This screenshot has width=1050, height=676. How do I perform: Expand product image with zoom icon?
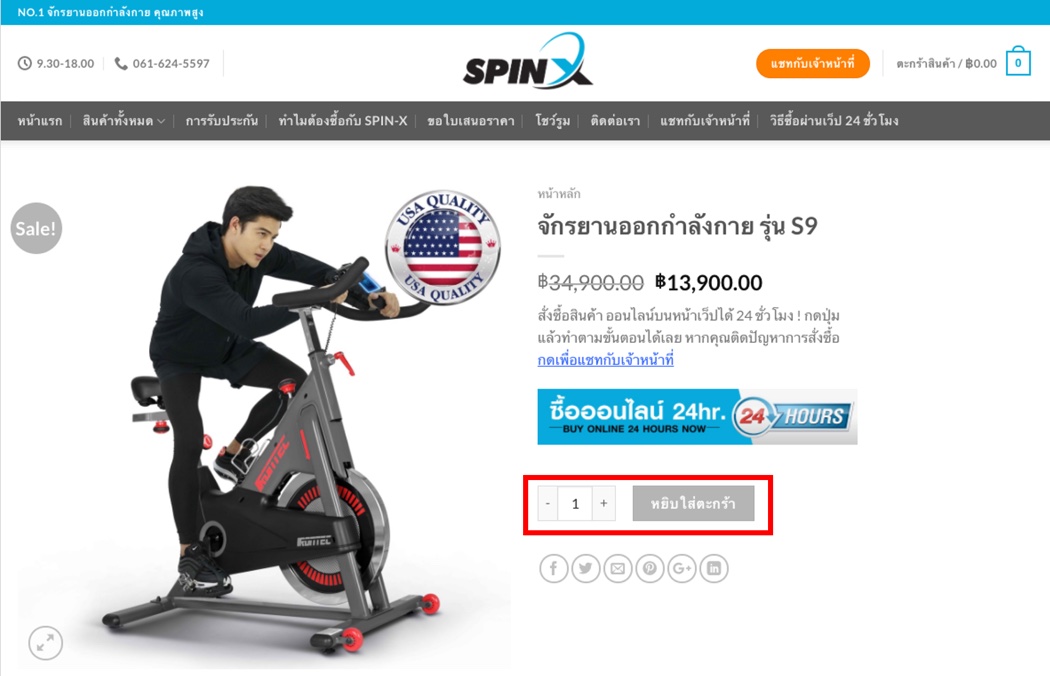pyautogui.click(x=46, y=643)
